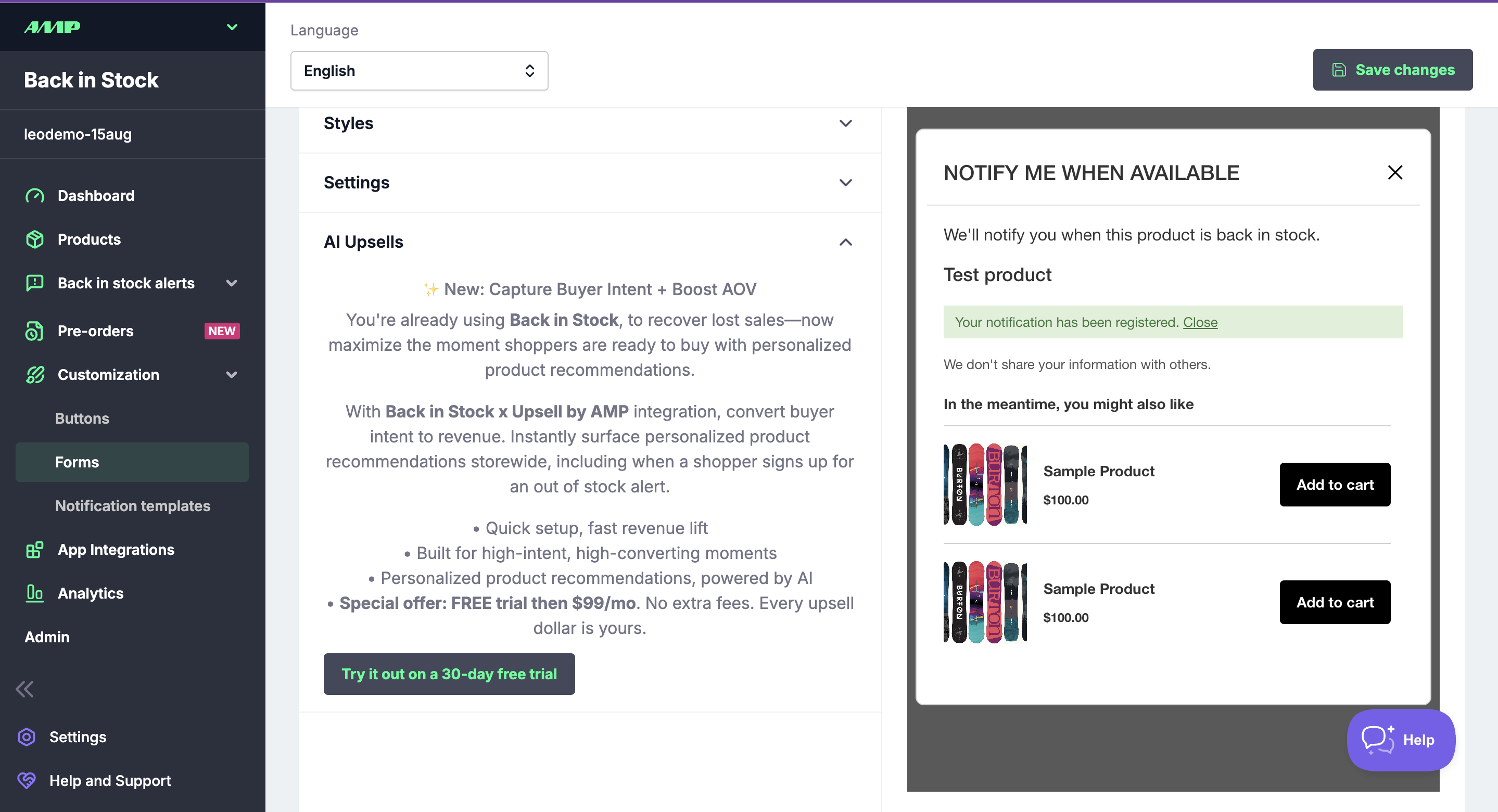Click the Back in stock alerts icon
Image resolution: width=1498 pixels, height=812 pixels.
[x=35, y=283]
